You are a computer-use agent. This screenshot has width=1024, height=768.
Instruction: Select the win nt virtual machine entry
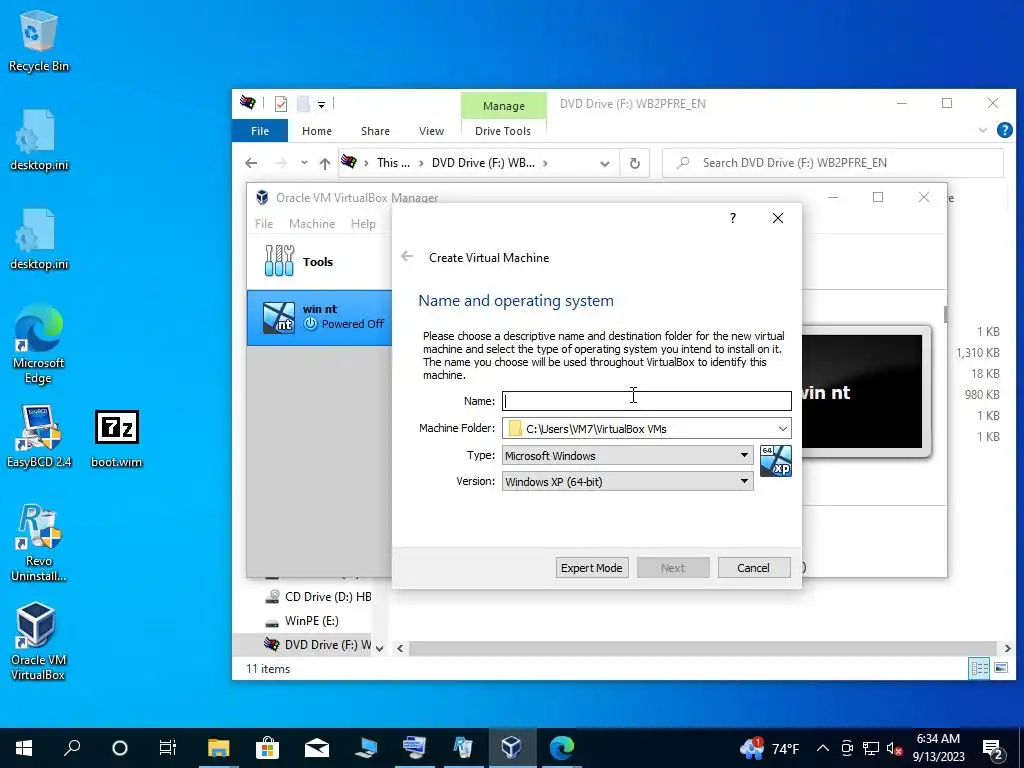tap(319, 317)
